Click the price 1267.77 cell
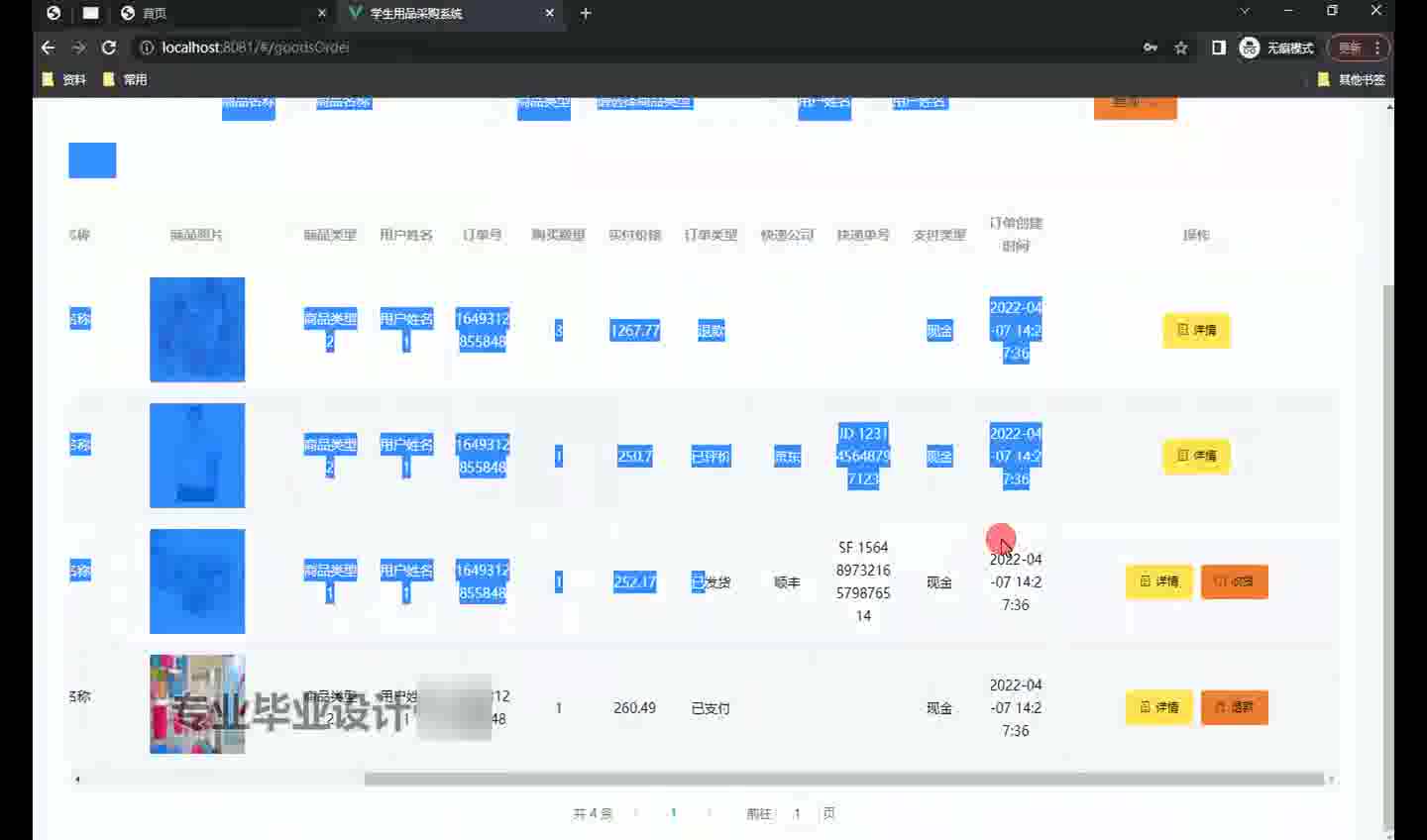Image resolution: width=1427 pixels, height=840 pixels. [x=635, y=331]
